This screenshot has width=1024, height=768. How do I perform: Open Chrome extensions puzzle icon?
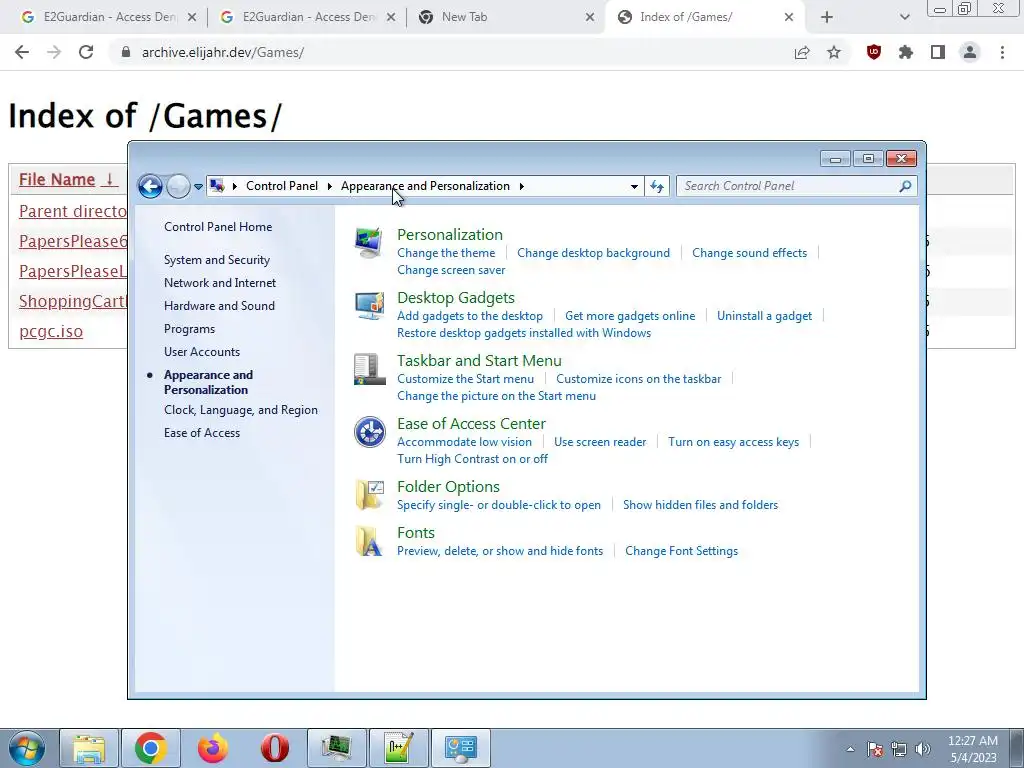[906, 52]
